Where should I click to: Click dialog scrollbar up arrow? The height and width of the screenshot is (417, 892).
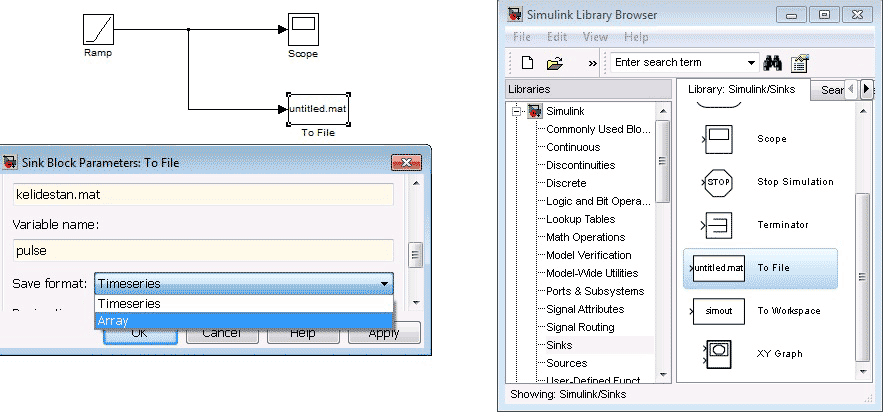click(x=416, y=183)
